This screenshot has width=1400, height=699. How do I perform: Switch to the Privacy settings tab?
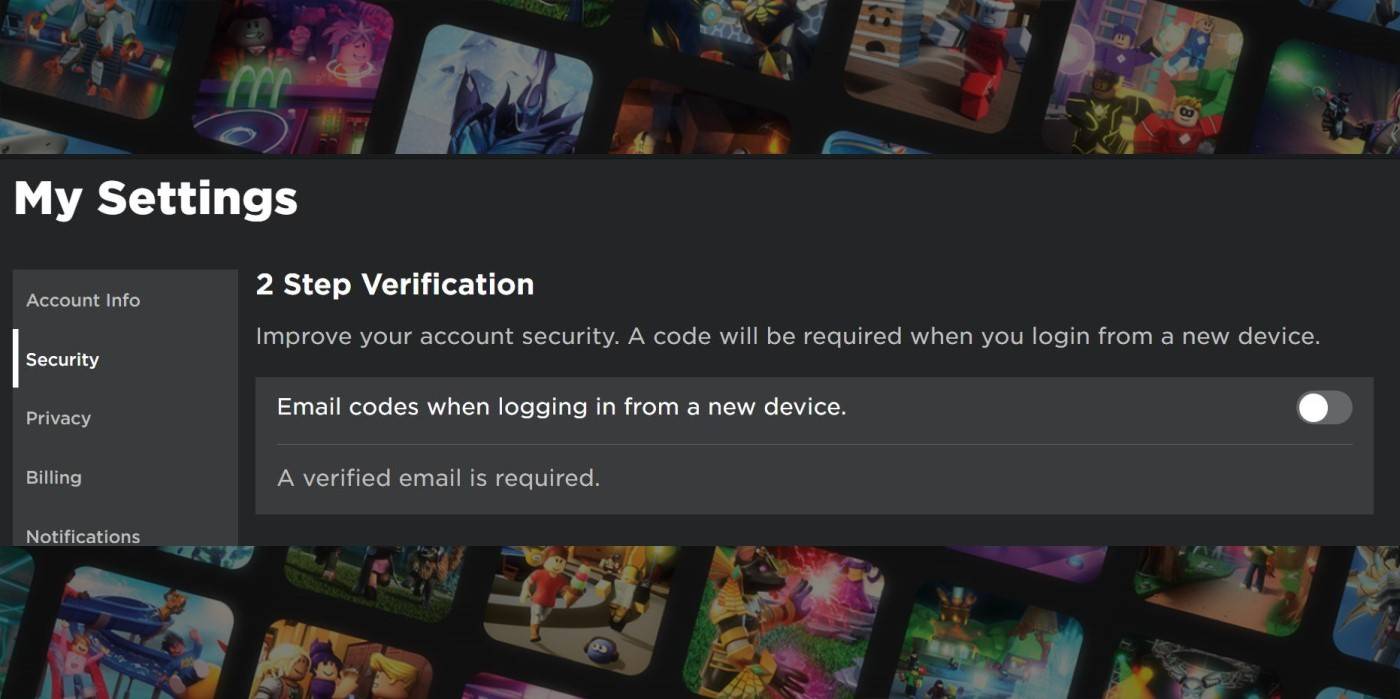point(58,418)
